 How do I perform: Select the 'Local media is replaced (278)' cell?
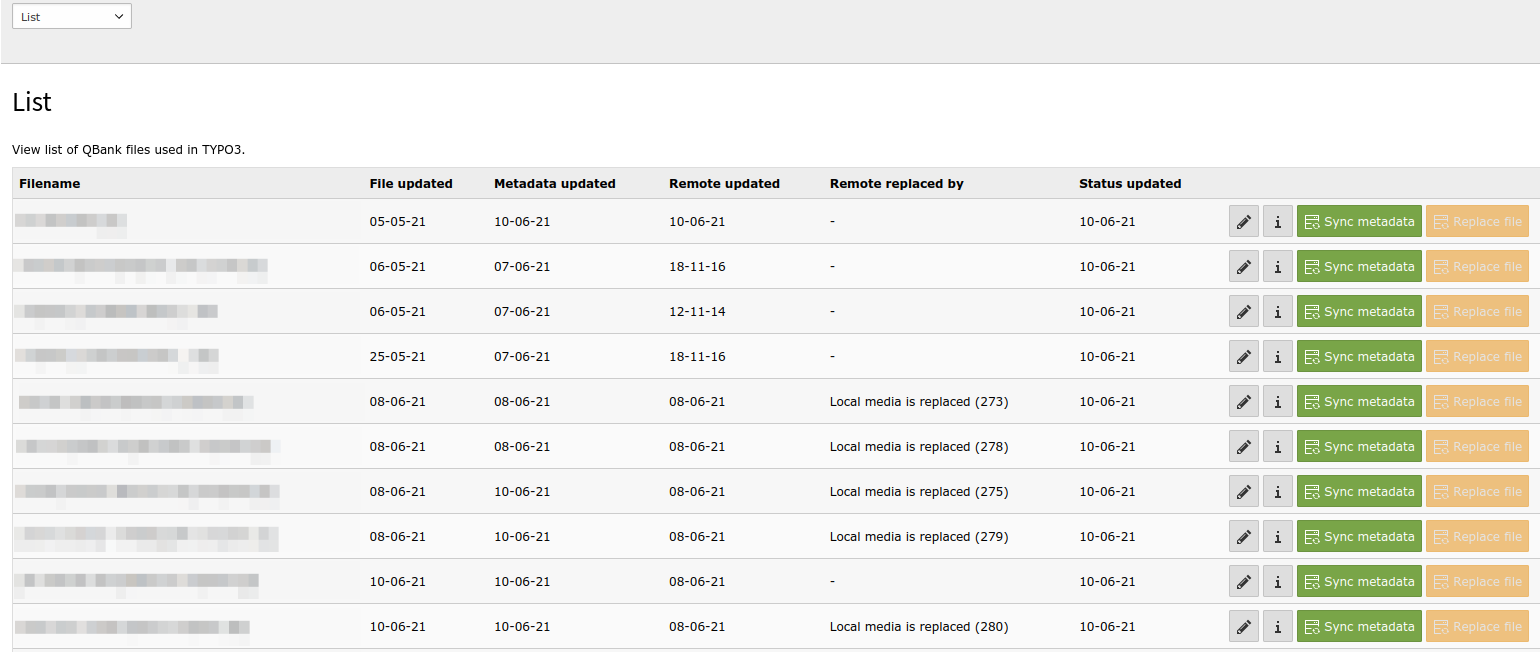pyautogui.click(x=919, y=447)
